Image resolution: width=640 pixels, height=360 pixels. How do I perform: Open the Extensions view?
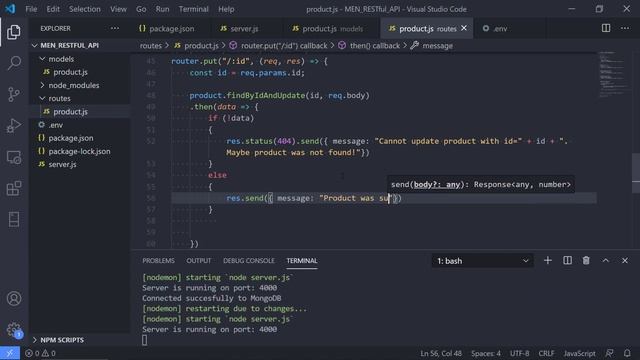14,188
